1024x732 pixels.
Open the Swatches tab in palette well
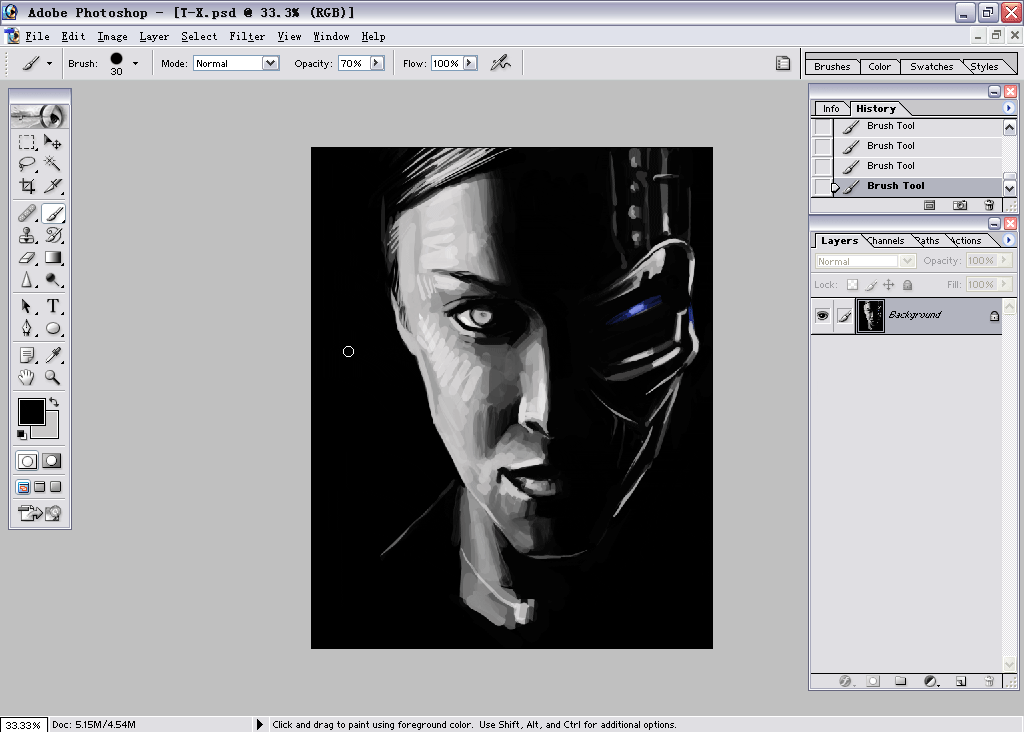931,67
